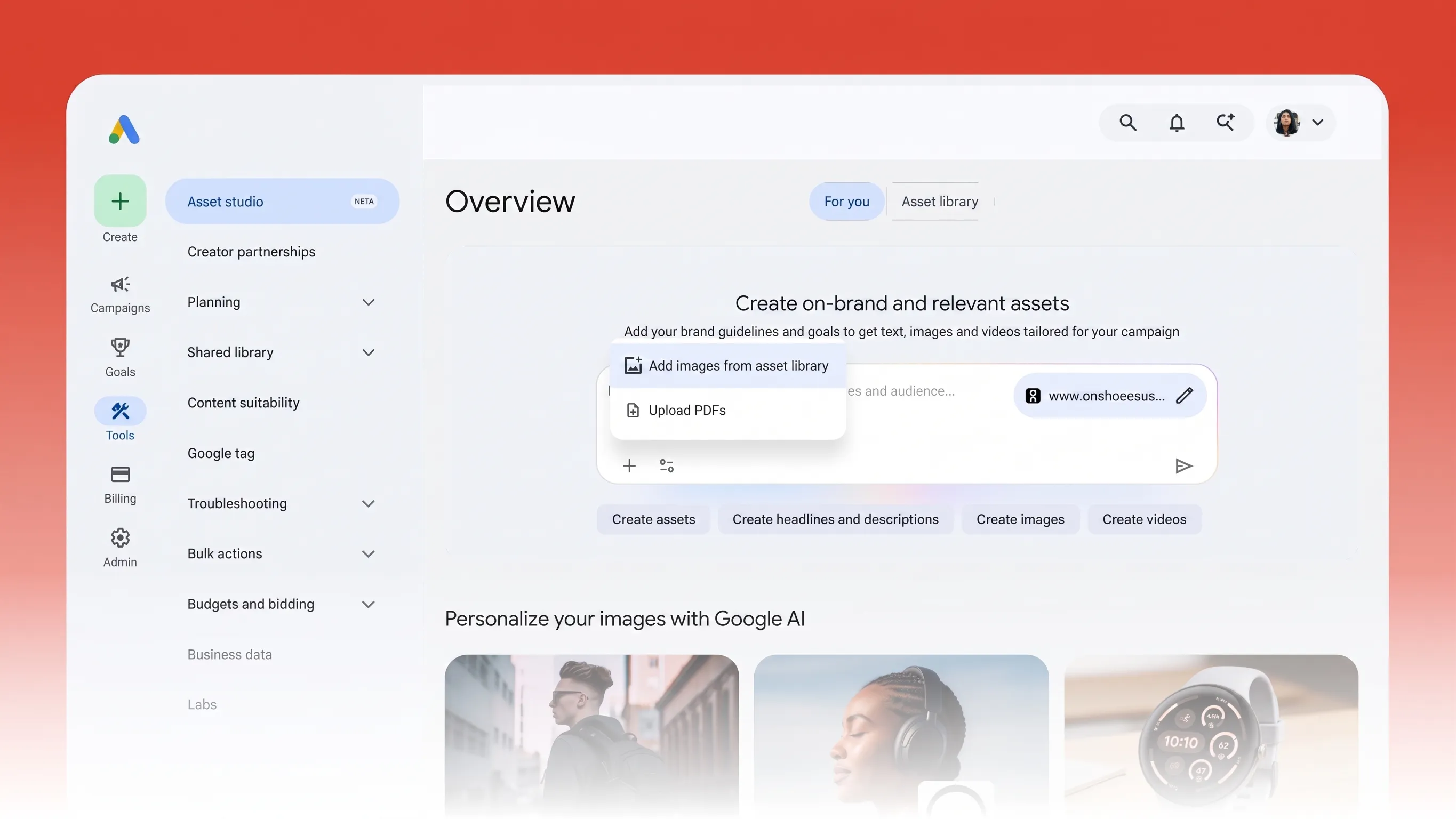Open the account menu chevron

(x=1317, y=122)
